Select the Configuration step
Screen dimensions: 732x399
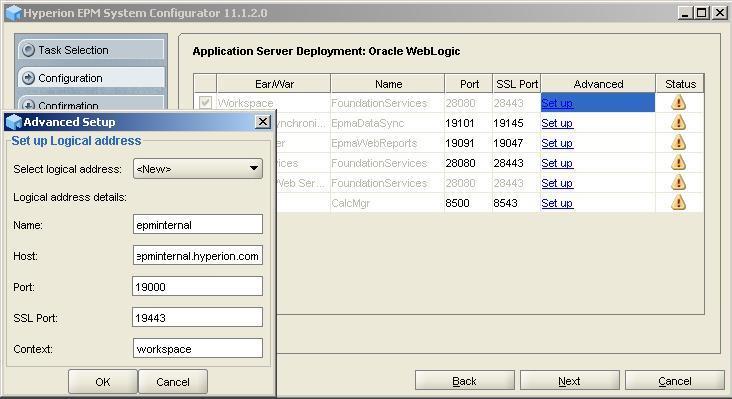point(91,78)
